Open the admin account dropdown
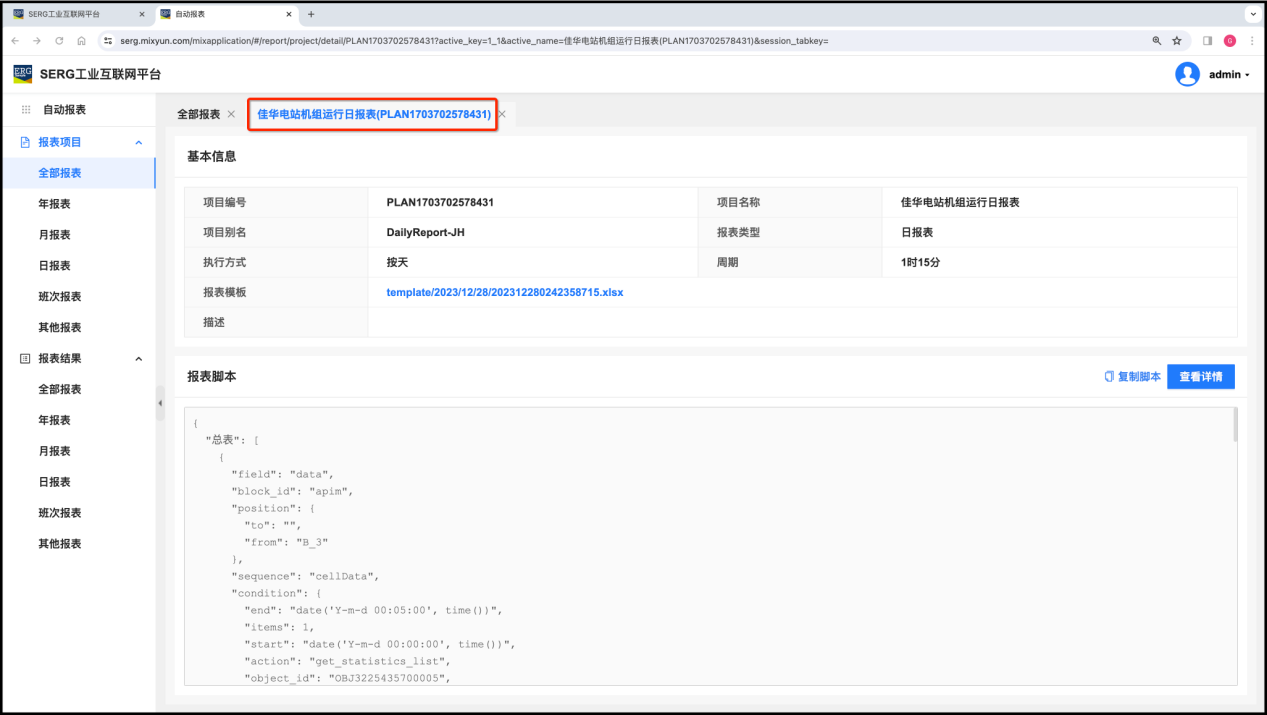Image resolution: width=1267 pixels, height=715 pixels. 1229,75
